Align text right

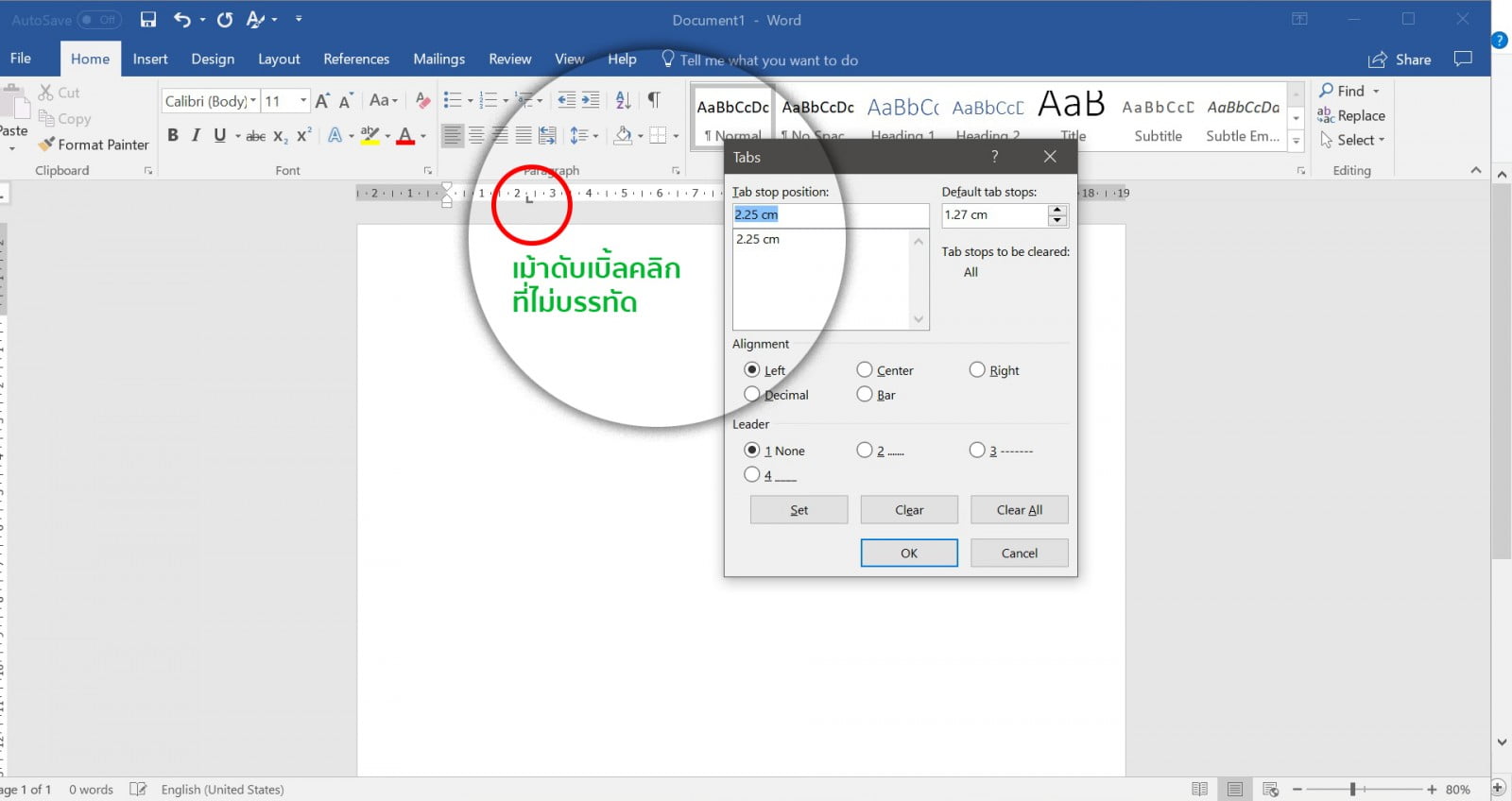point(500,136)
